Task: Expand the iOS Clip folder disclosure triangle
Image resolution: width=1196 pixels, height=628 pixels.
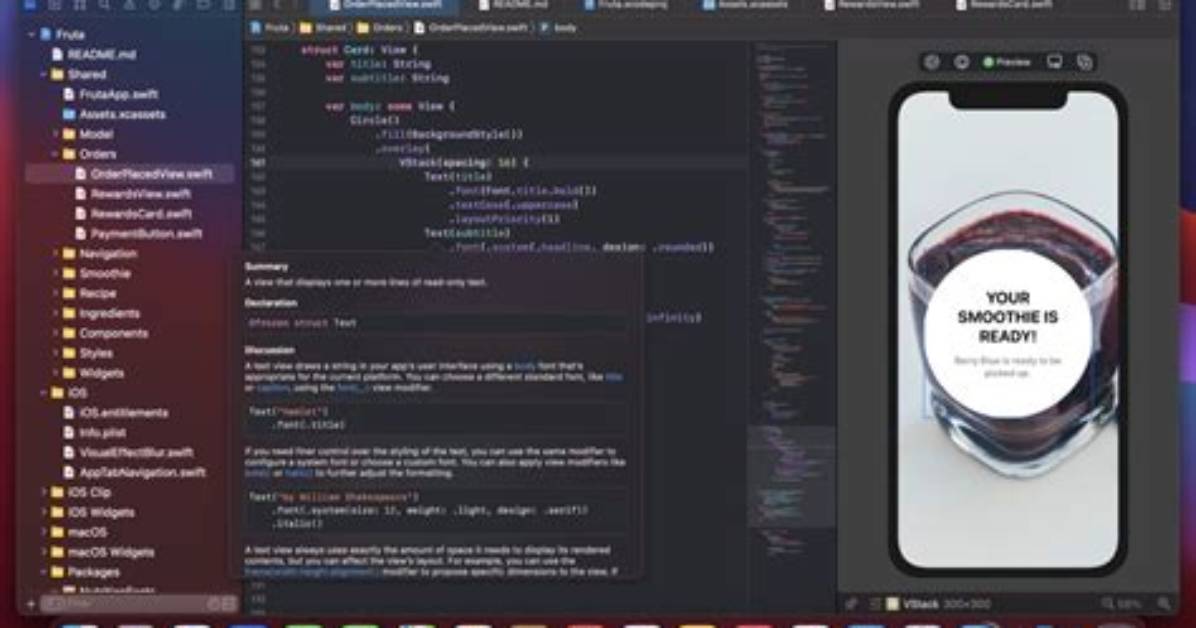Action: click(43, 492)
